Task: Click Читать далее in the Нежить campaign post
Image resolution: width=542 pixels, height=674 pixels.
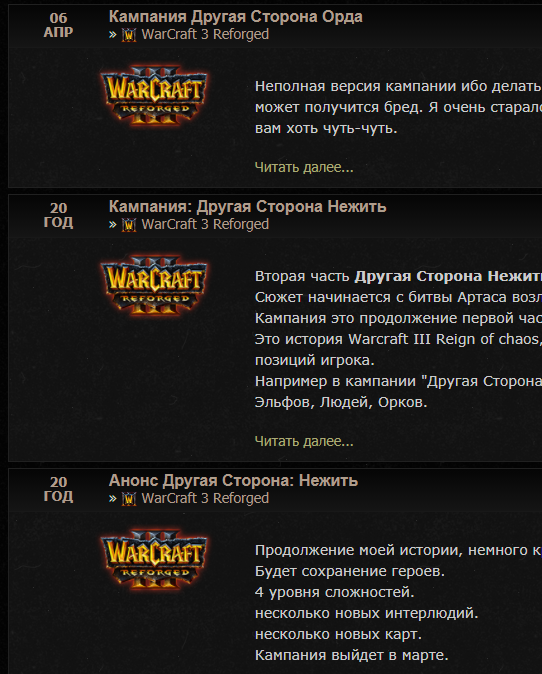Action: tap(304, 441)
